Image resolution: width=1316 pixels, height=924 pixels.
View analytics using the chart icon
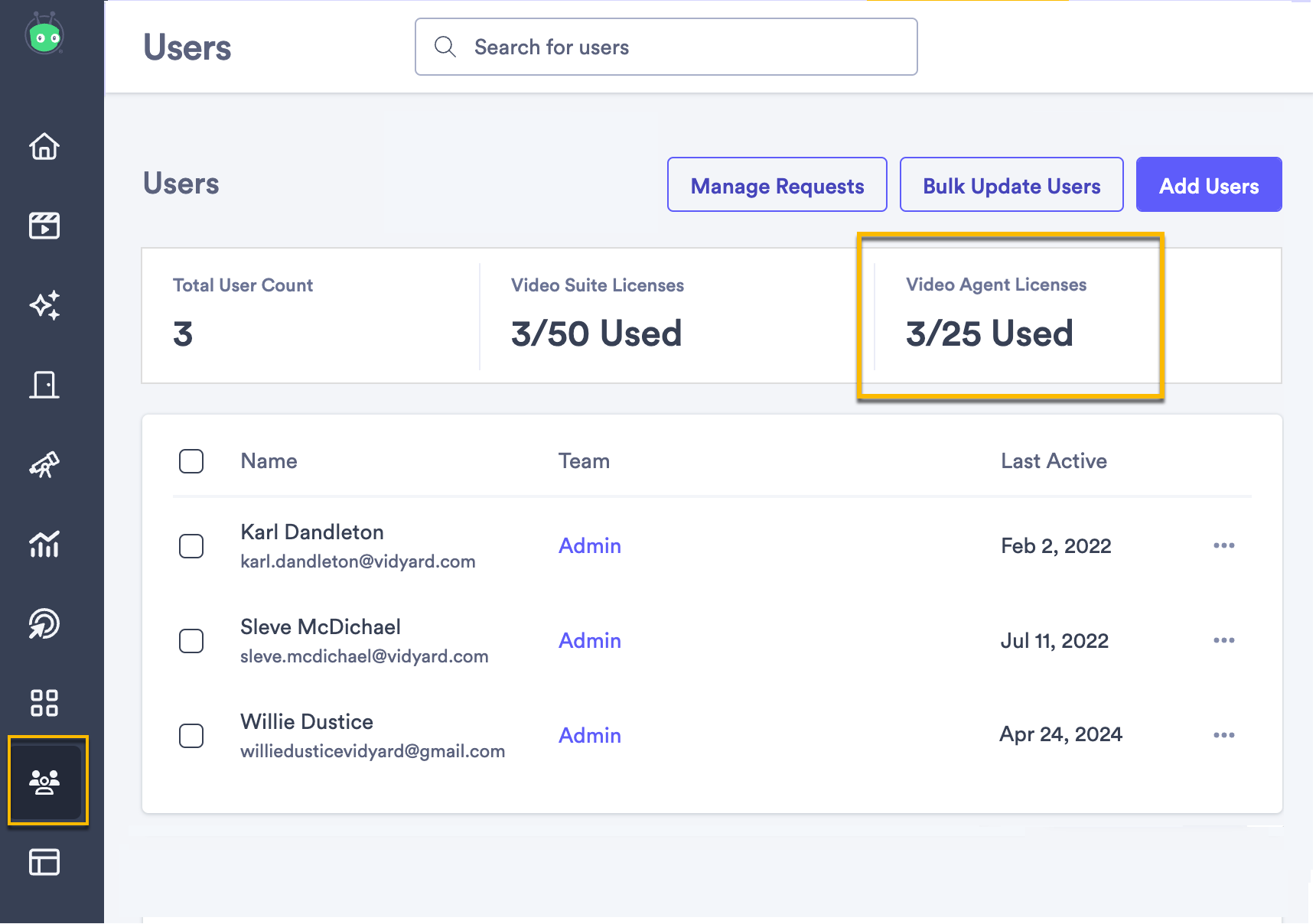[x=44, y=545]
